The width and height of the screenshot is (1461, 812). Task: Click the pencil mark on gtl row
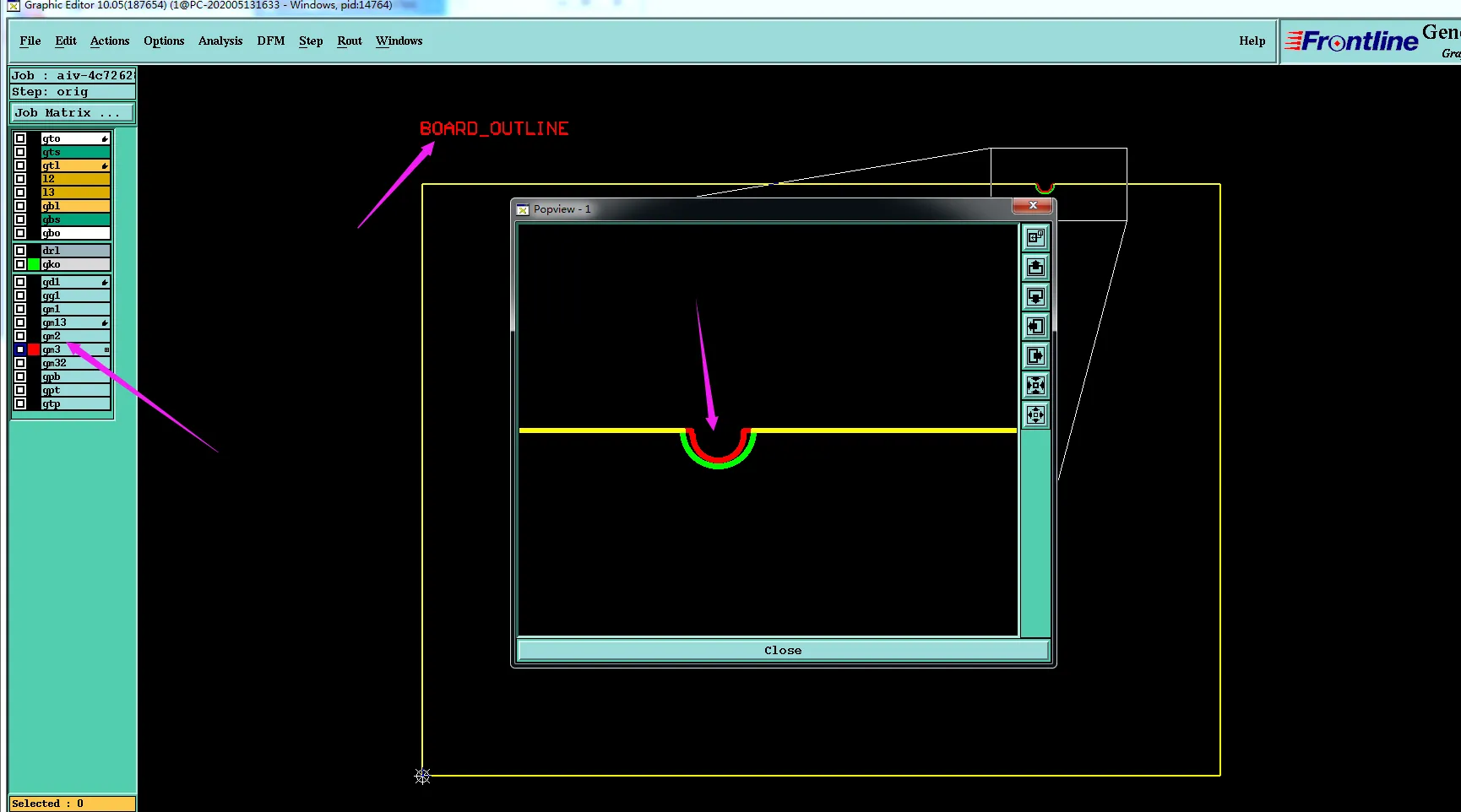105,165
